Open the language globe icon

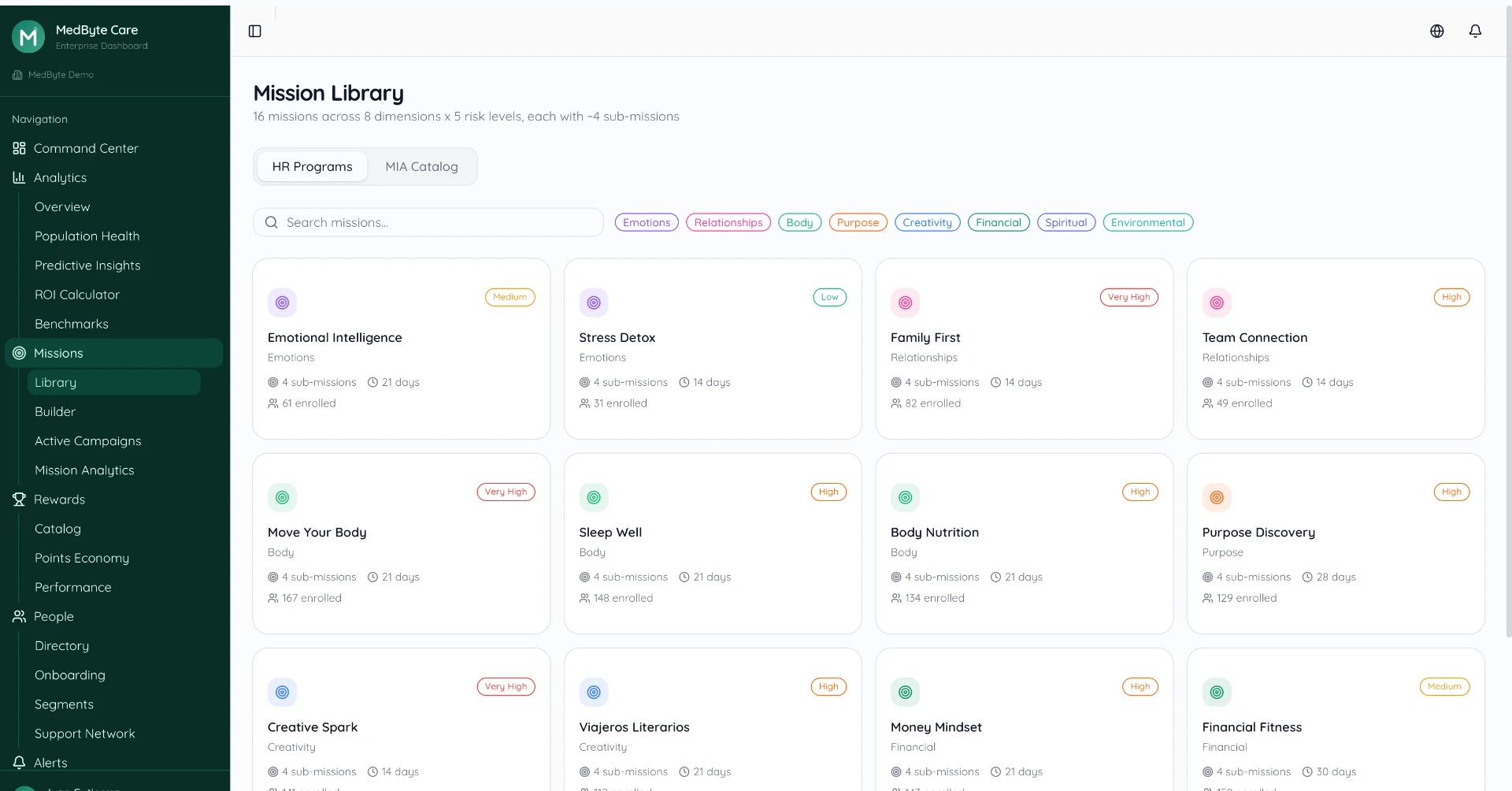[1437, 32]
